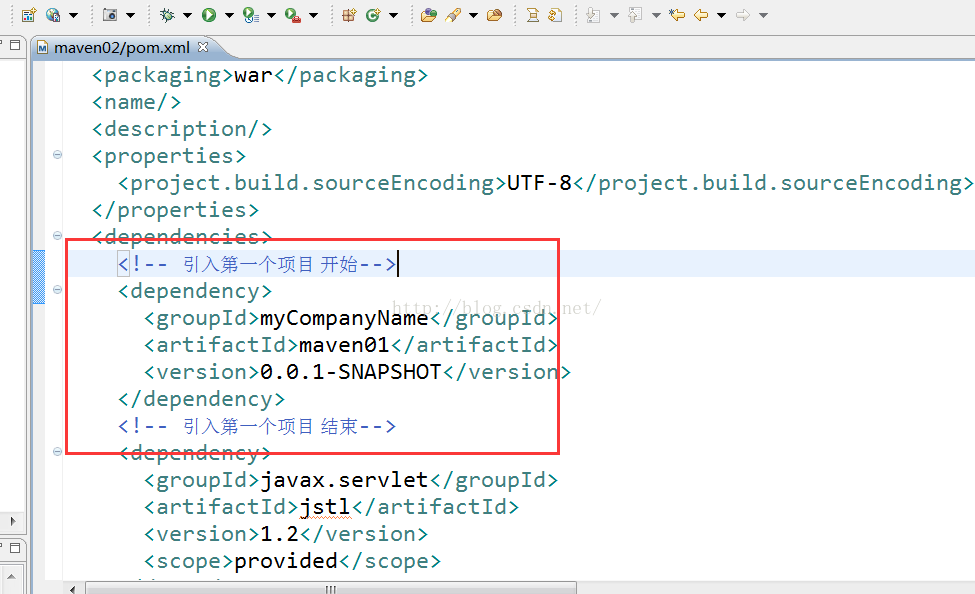Click the '</properties>' closing tag
Screen dimensions: 975x594
tap(175, 210)
